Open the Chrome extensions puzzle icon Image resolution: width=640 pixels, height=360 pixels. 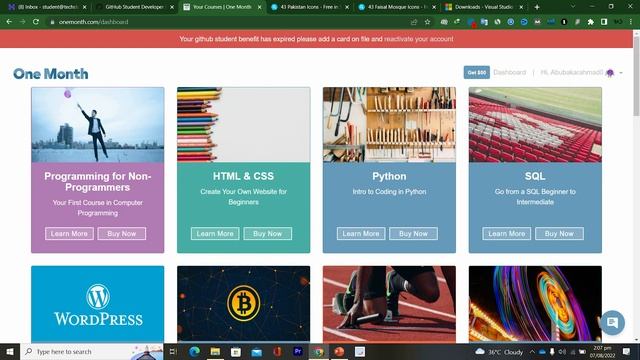pyautogui.click(x=590, y=22)
